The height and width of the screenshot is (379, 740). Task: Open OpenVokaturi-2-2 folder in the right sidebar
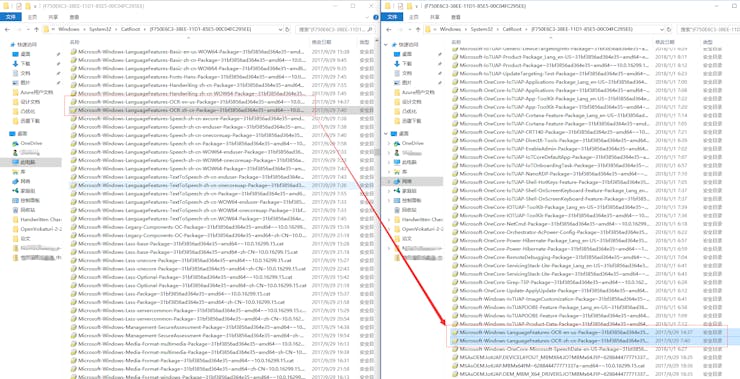click(418, 229)
